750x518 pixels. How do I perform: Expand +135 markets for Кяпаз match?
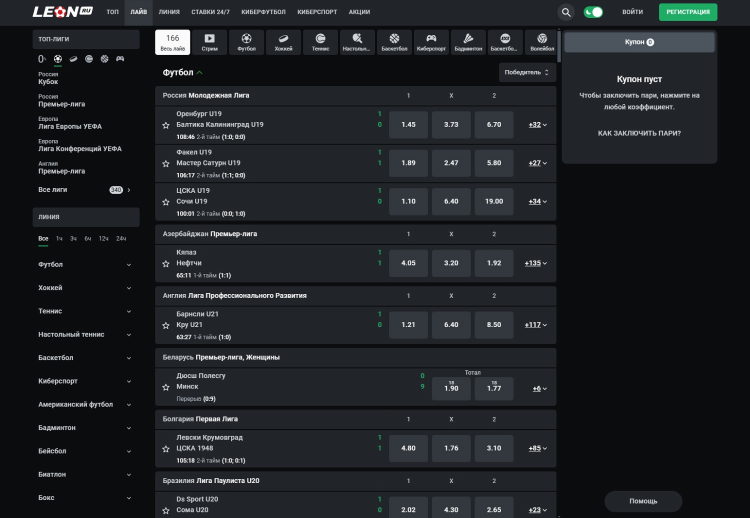[536, 263]
